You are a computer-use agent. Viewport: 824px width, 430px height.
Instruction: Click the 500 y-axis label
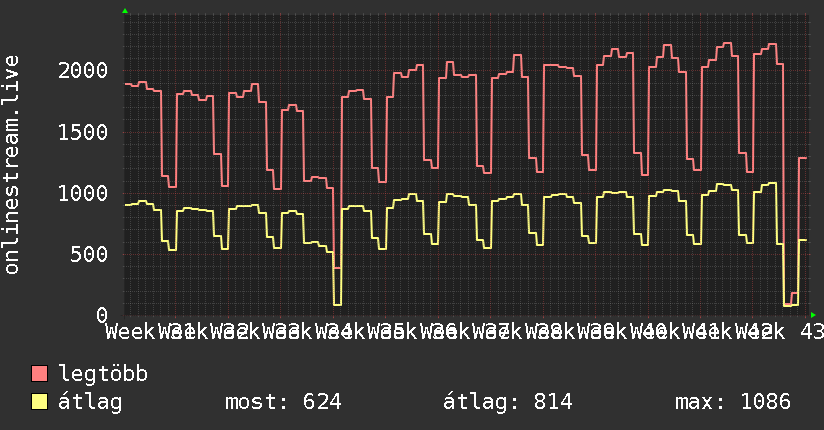(89, 255)
